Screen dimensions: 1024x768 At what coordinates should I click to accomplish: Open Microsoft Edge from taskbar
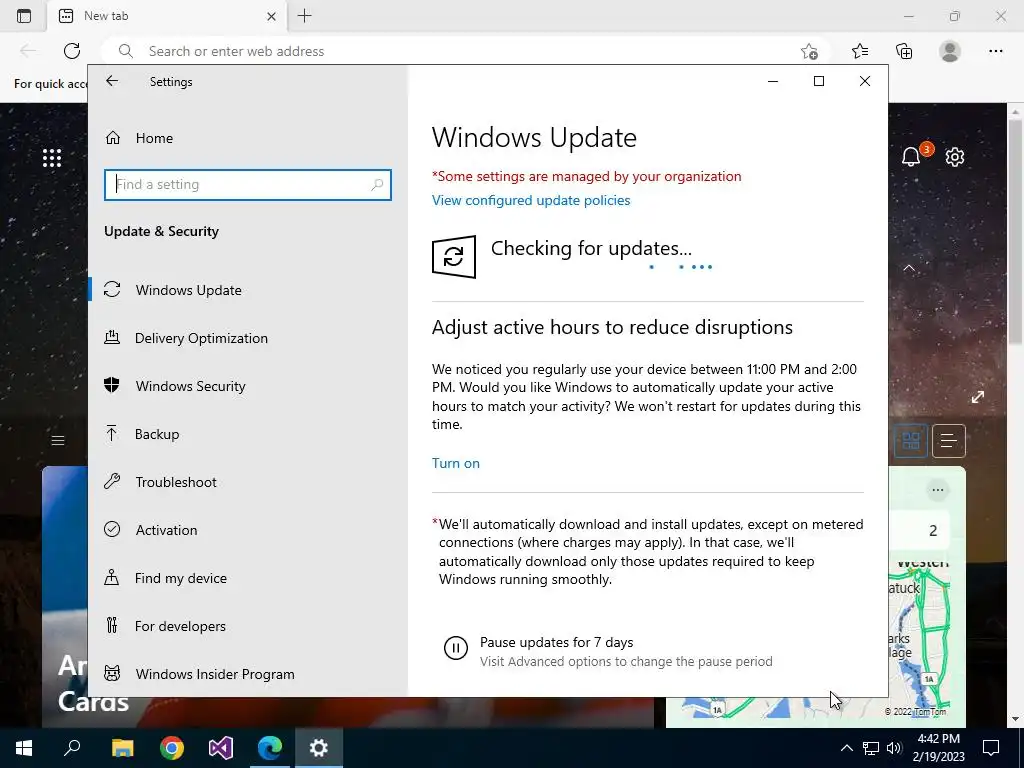coord(270,748)
